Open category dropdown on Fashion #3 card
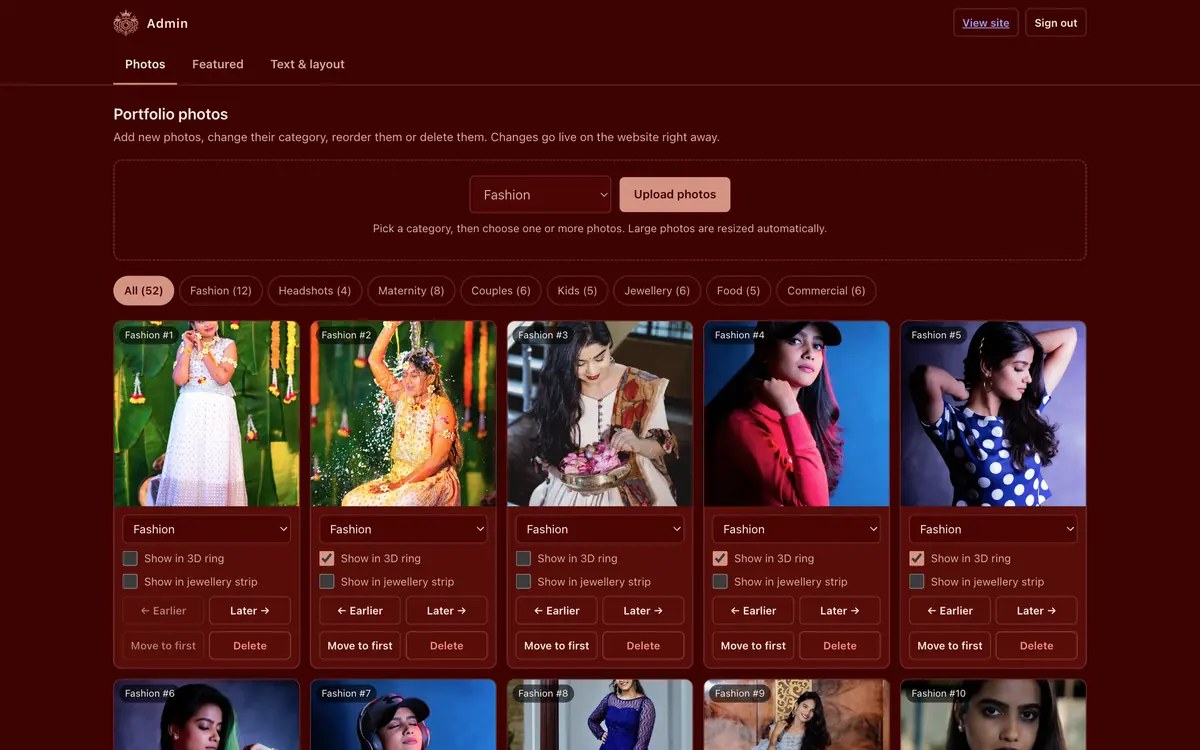This screenshot has width=1200, height=750. point(600,529)
